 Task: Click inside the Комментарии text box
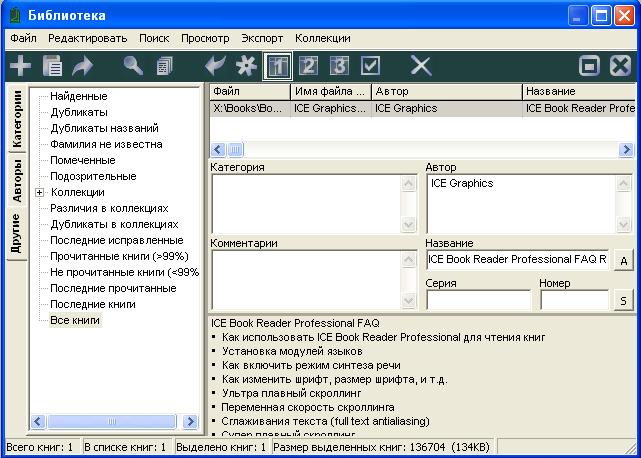click(x=307, y=280)
